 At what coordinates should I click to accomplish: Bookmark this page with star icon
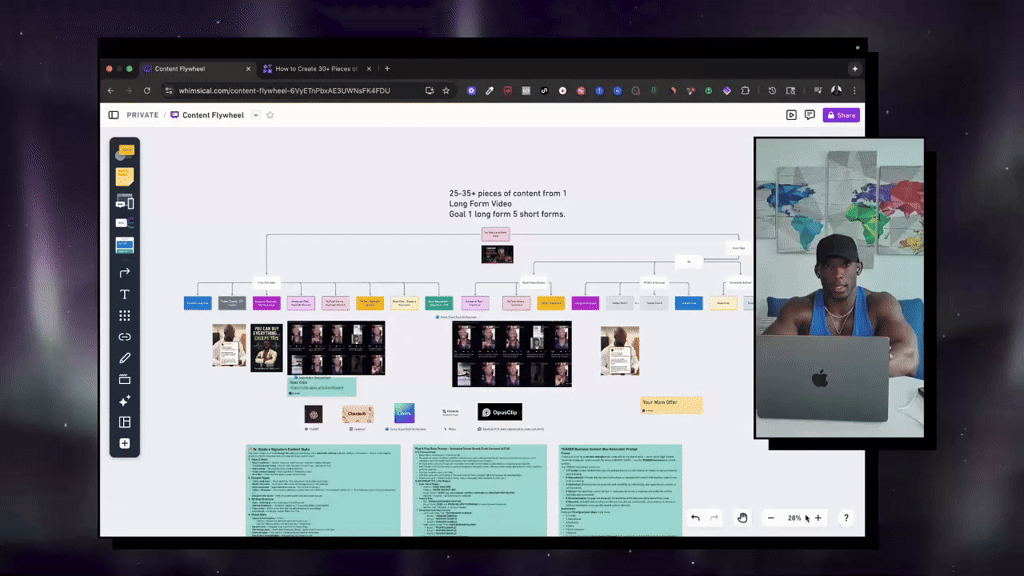point(446,91)
